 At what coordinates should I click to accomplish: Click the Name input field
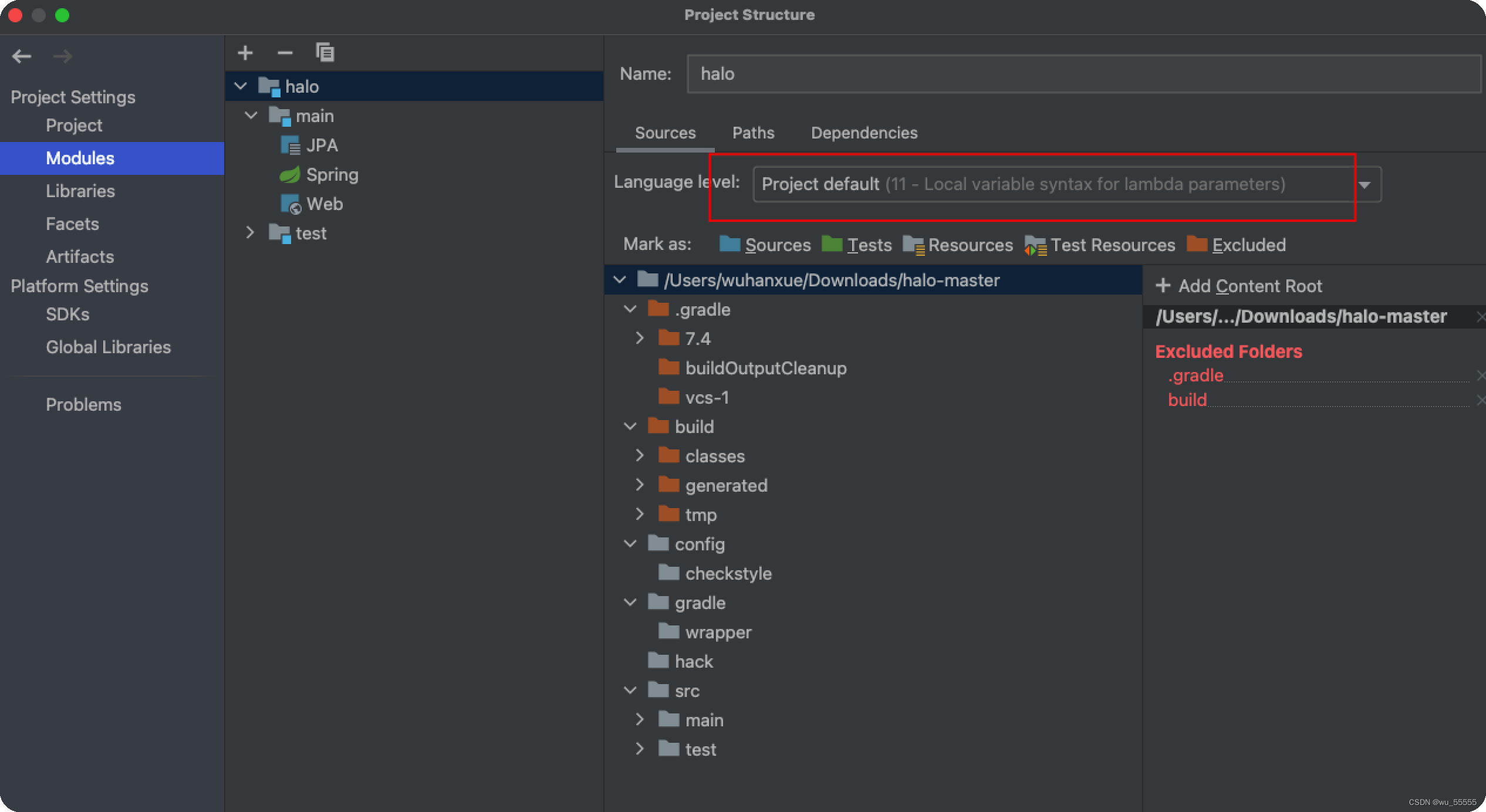pyautogui.click(x=1085, y=73)
